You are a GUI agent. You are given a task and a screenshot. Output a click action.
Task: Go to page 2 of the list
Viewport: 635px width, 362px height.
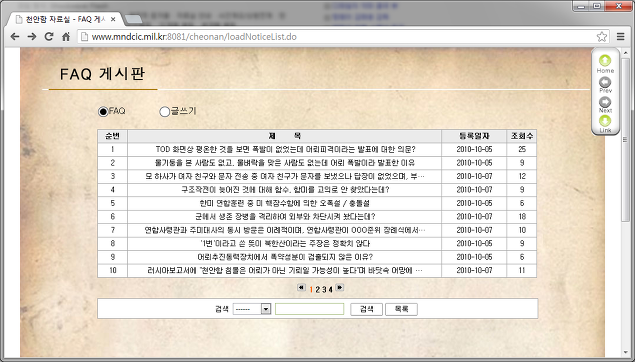point(318,290)
